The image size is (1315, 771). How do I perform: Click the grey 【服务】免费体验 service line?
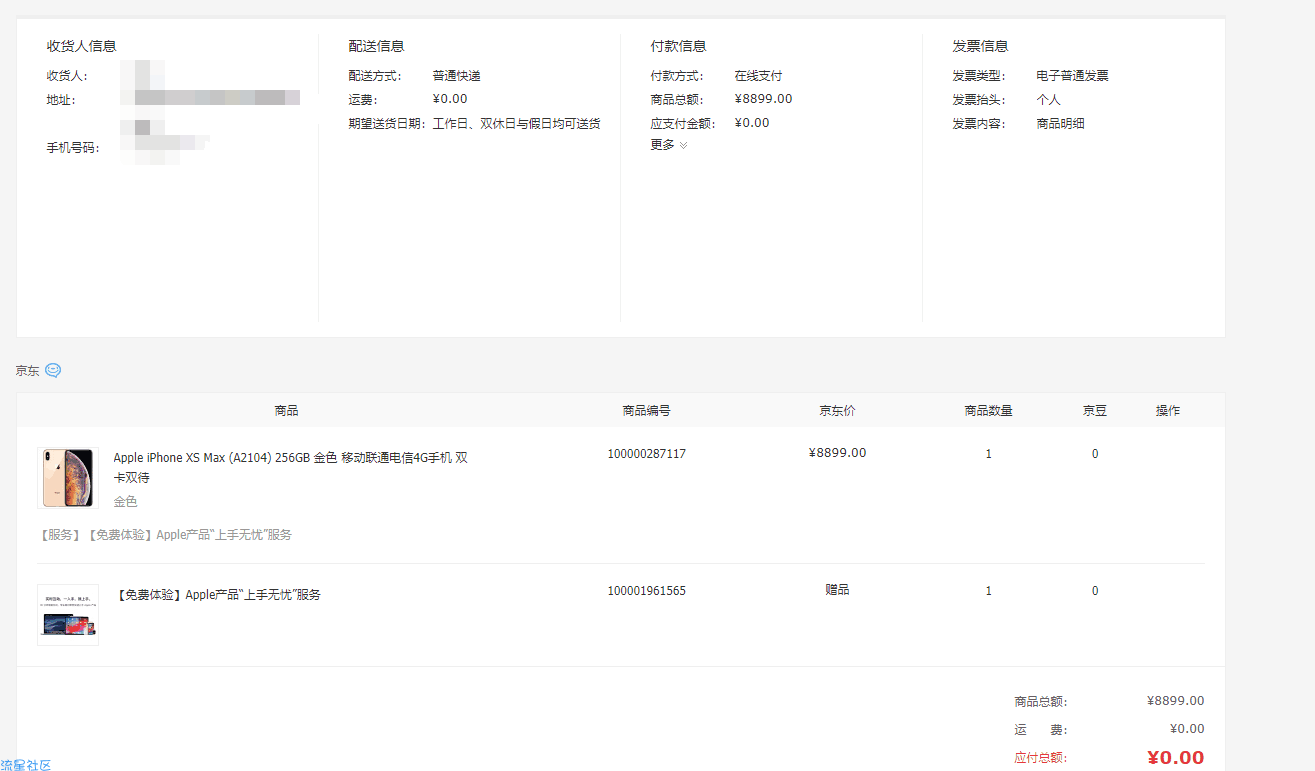[165, 535]
